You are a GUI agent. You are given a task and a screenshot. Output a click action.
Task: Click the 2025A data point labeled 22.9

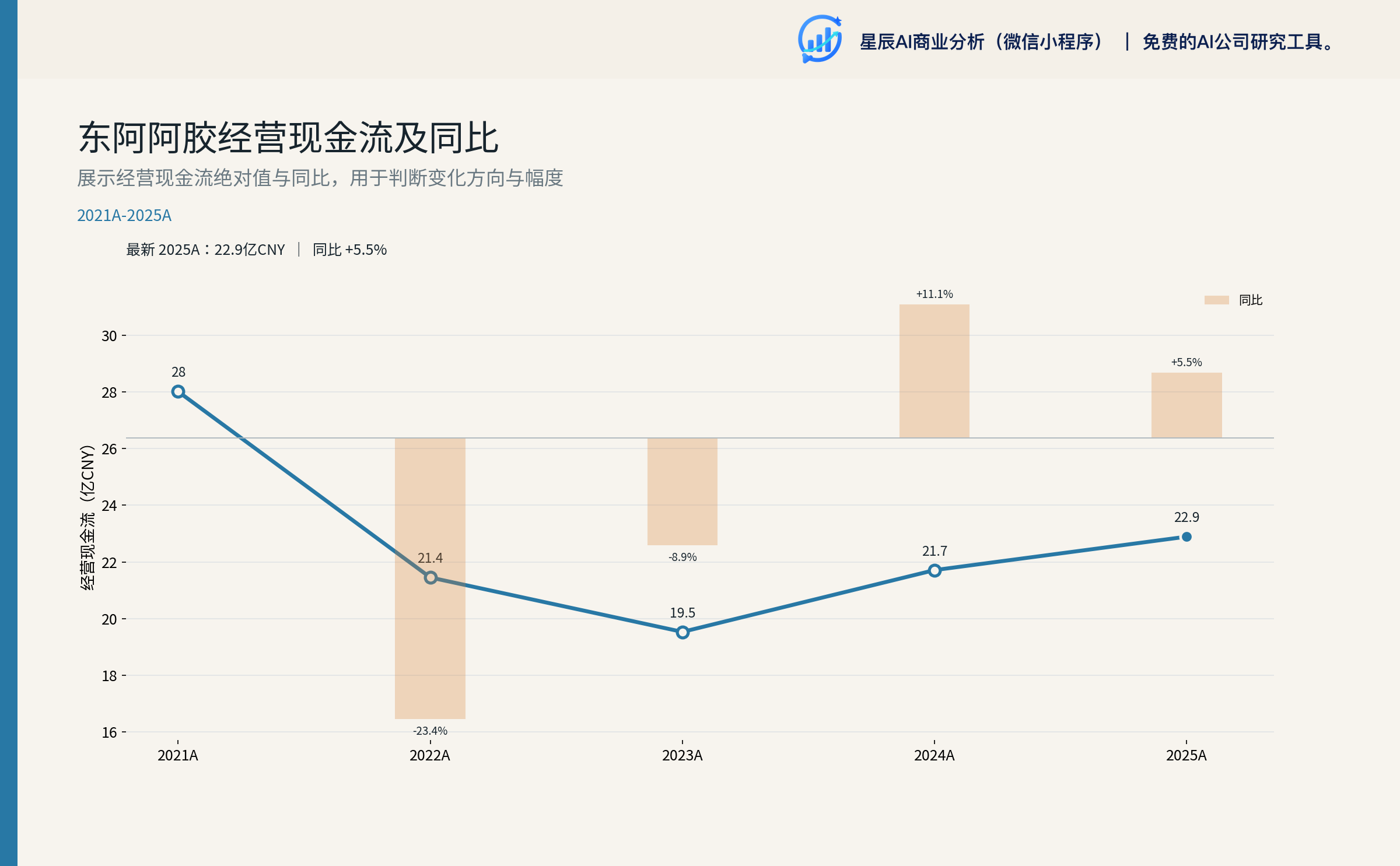click(1186, 537)
